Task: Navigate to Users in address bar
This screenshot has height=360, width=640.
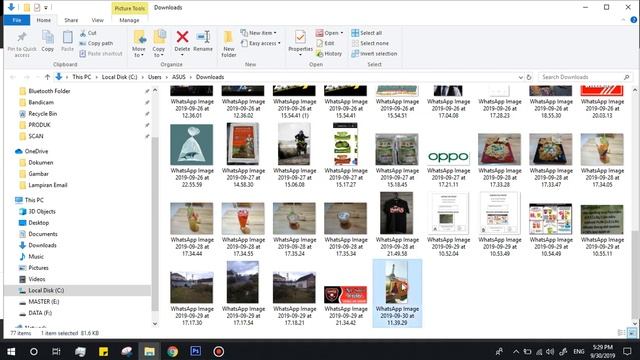Action: 155,77
